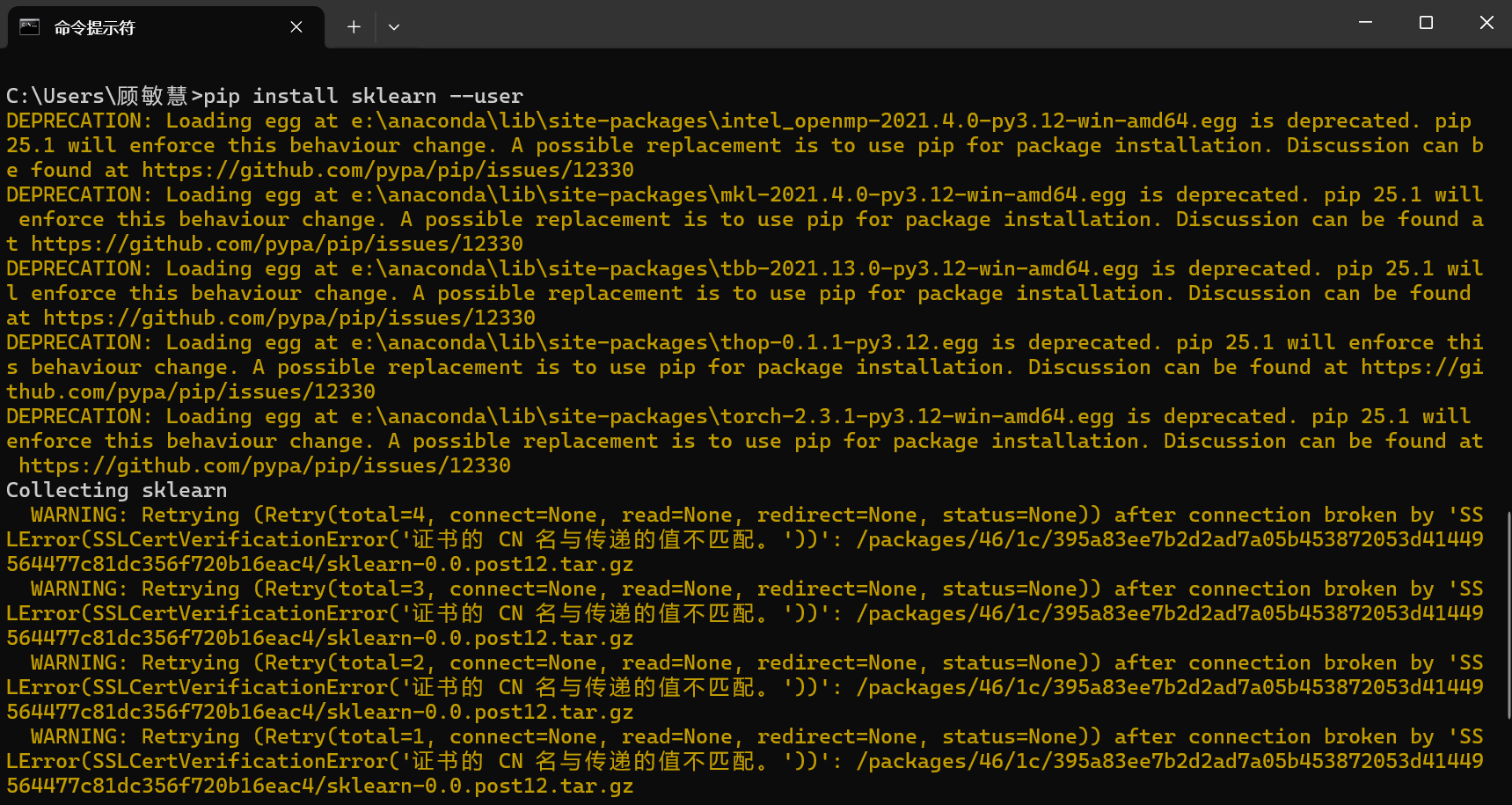Click the SSLCertVerificationError message text

click(x=202, y=539)
